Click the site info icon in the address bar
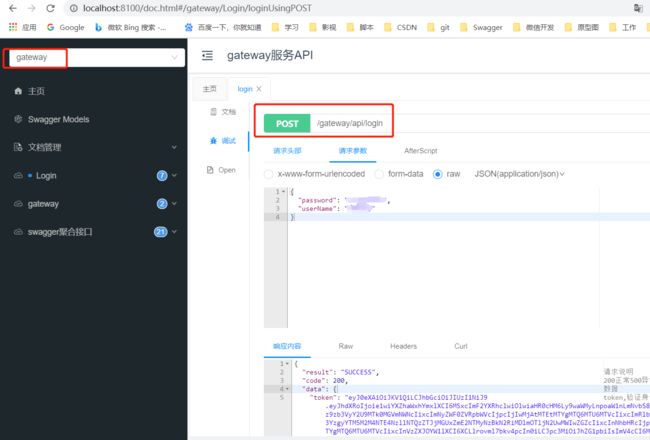The image size is (650, 440). click(73, 8)
